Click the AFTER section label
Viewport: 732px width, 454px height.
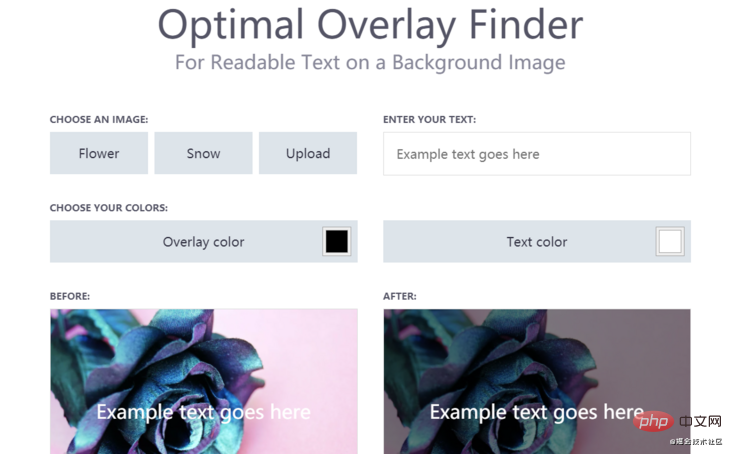tap(400, 296)
